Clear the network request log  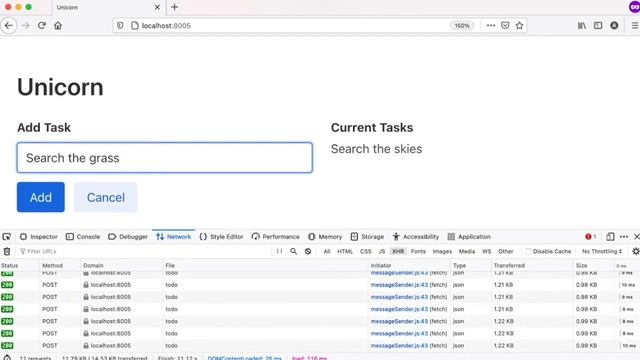[x=7, y=251]
